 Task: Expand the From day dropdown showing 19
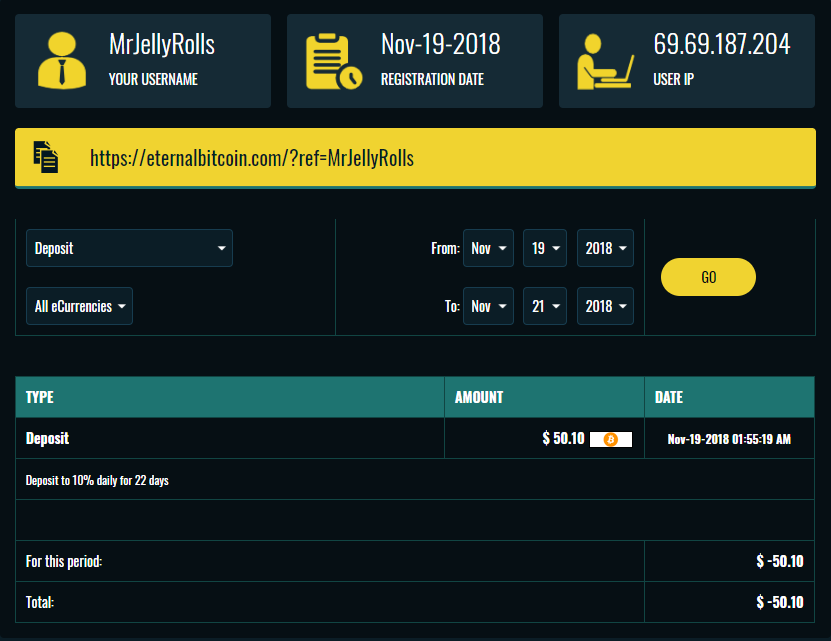click(x=545, y=248)
